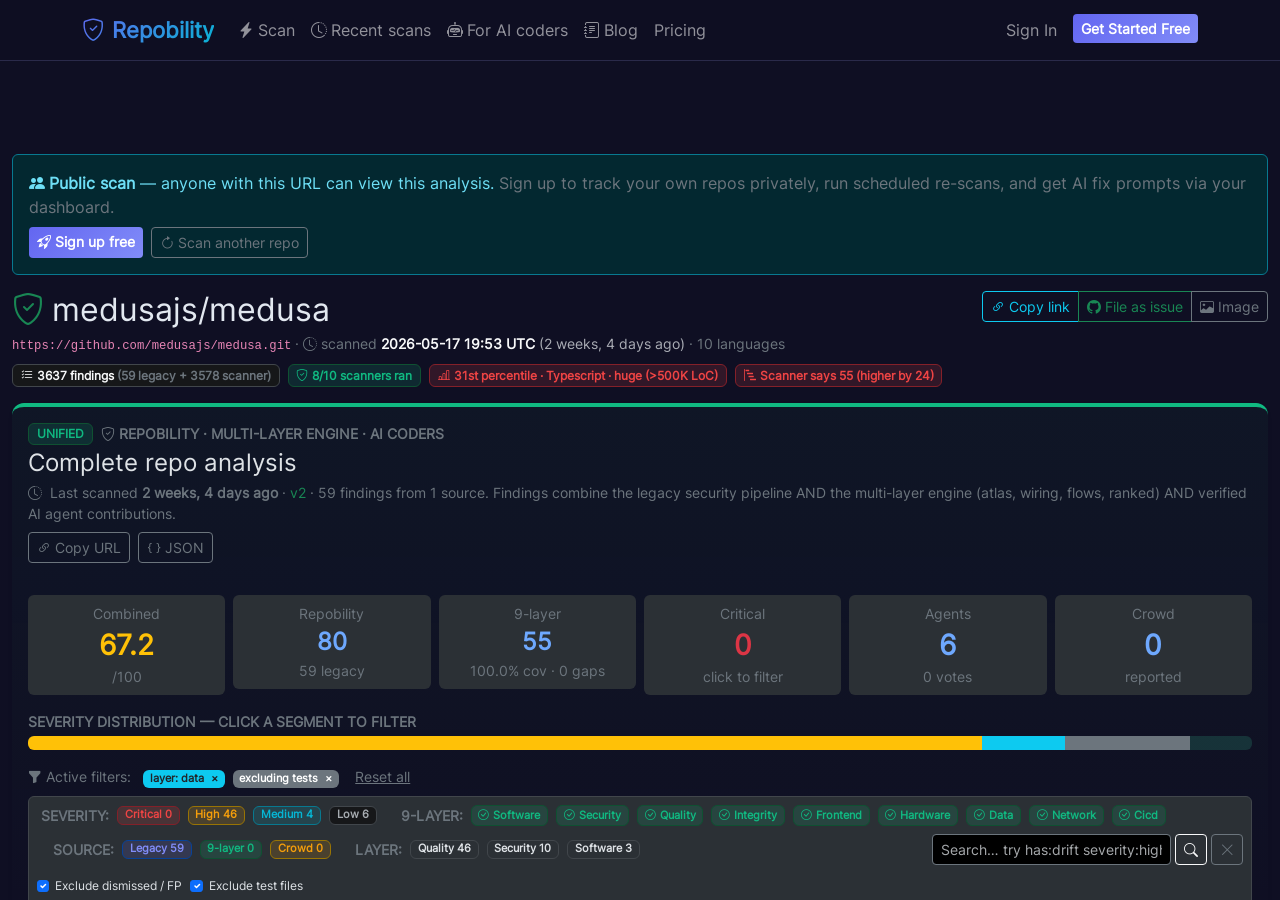Click the funnel icon by Active filters
This screenshot has width=1280, height=900.
(35, 777)
